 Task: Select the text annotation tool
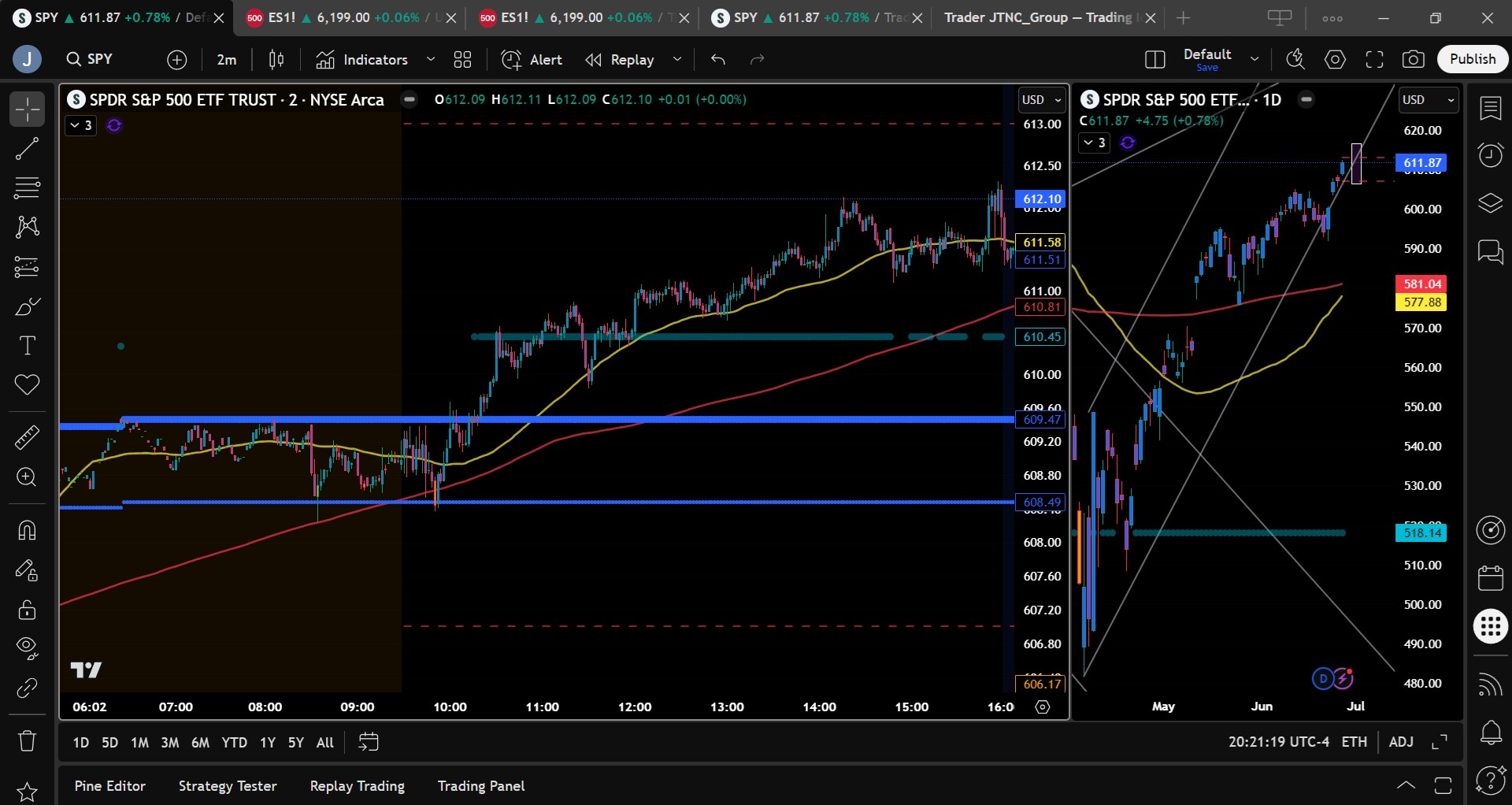coord(27,346)
